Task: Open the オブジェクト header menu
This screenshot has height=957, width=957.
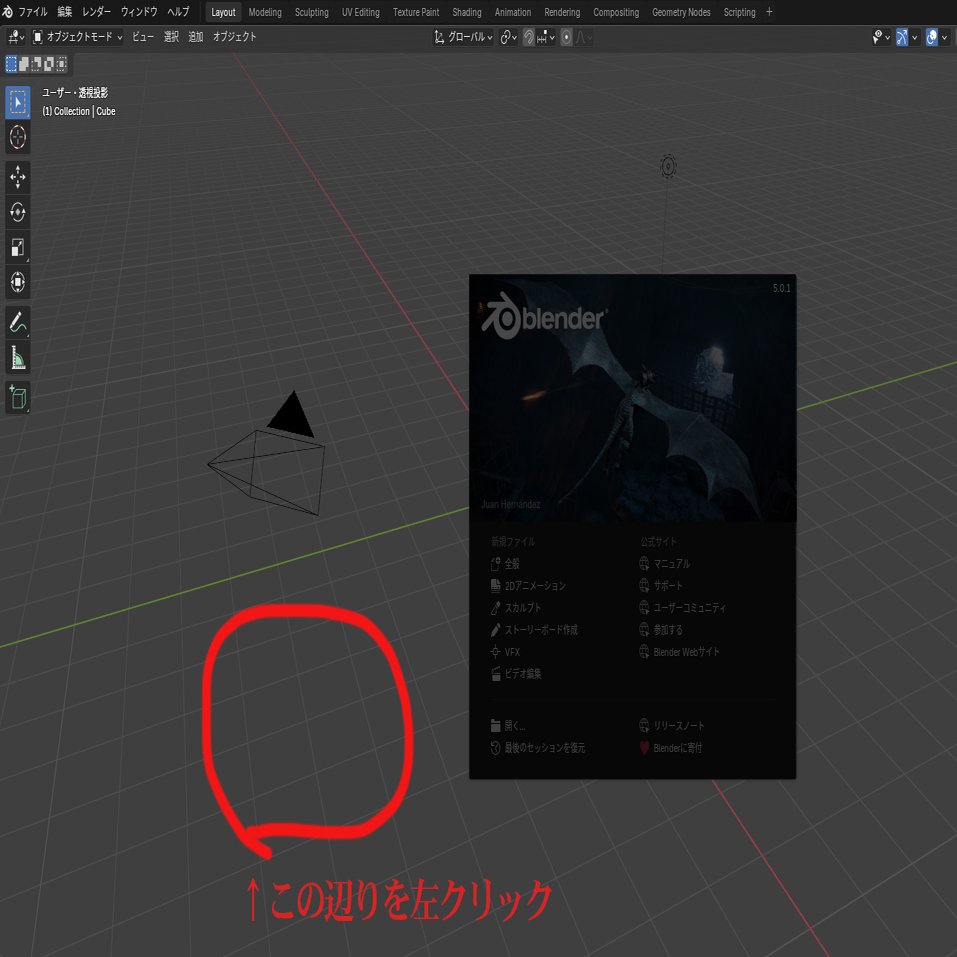Action: [234, 37]
